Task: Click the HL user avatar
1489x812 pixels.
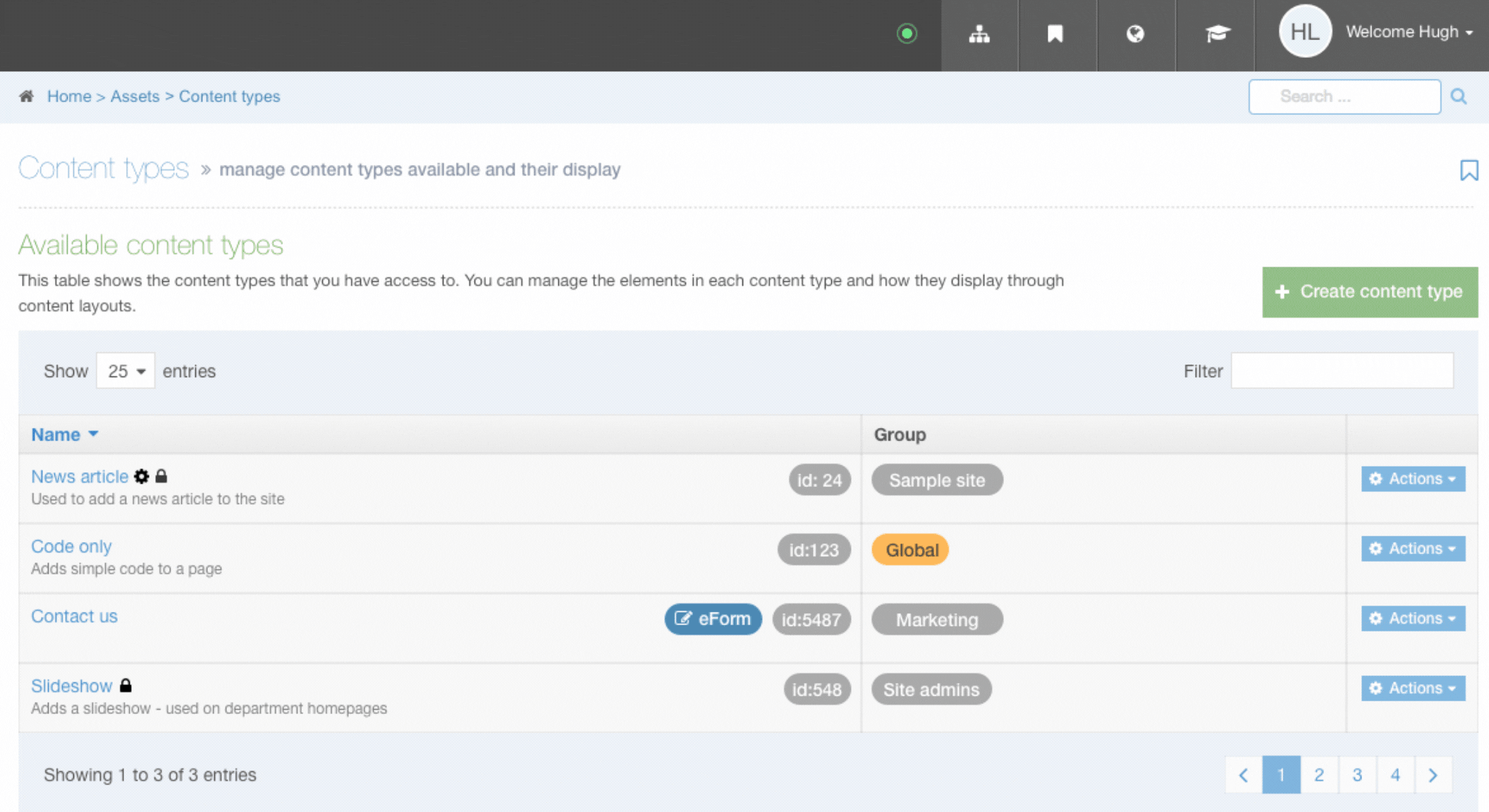Action: pos(1304,32)
